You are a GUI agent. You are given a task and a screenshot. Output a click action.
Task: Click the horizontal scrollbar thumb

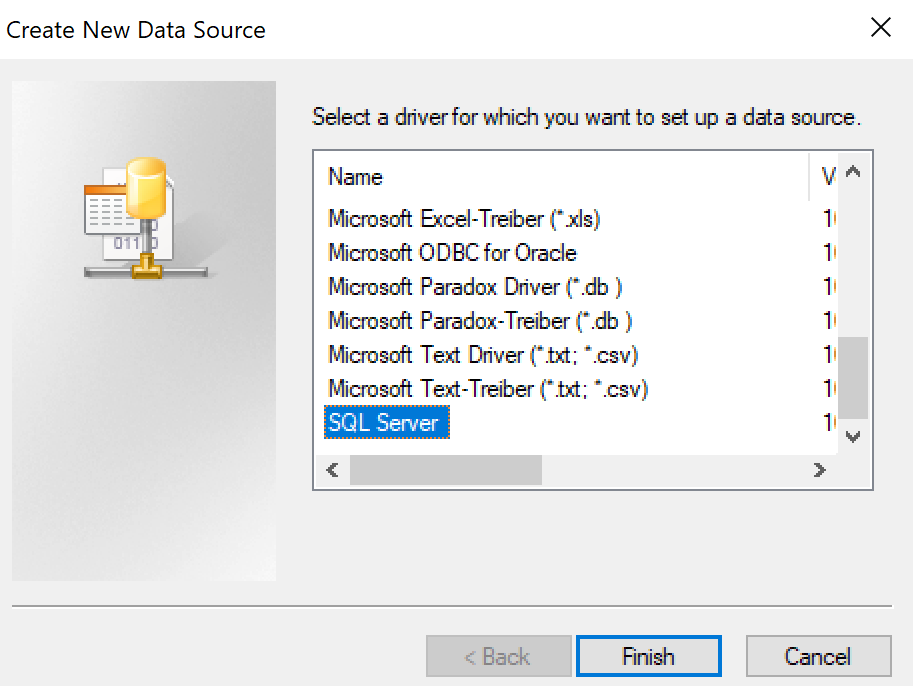(x=446, y=469)
